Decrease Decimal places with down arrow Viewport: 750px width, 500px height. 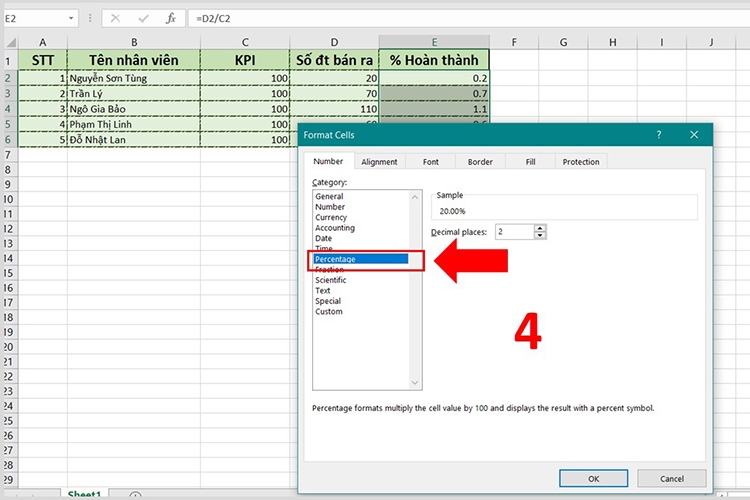point(540,235)
